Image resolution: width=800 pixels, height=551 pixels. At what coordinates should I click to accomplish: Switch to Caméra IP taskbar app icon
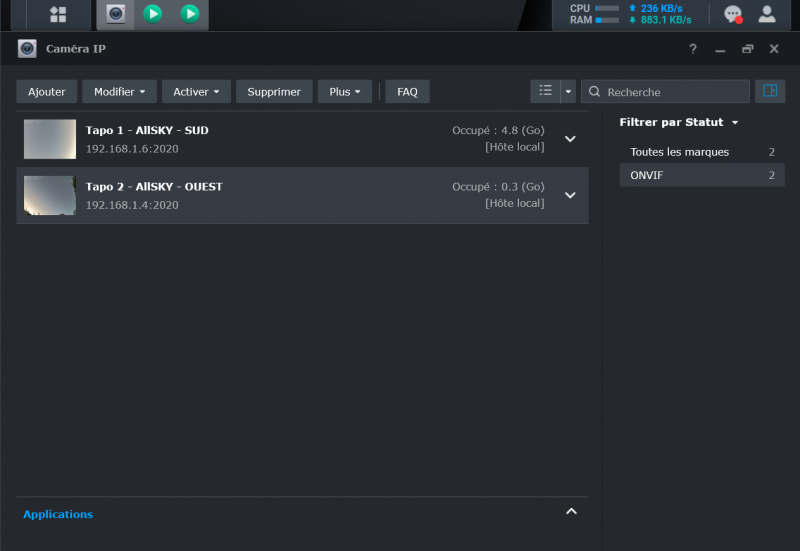point(116,14)
